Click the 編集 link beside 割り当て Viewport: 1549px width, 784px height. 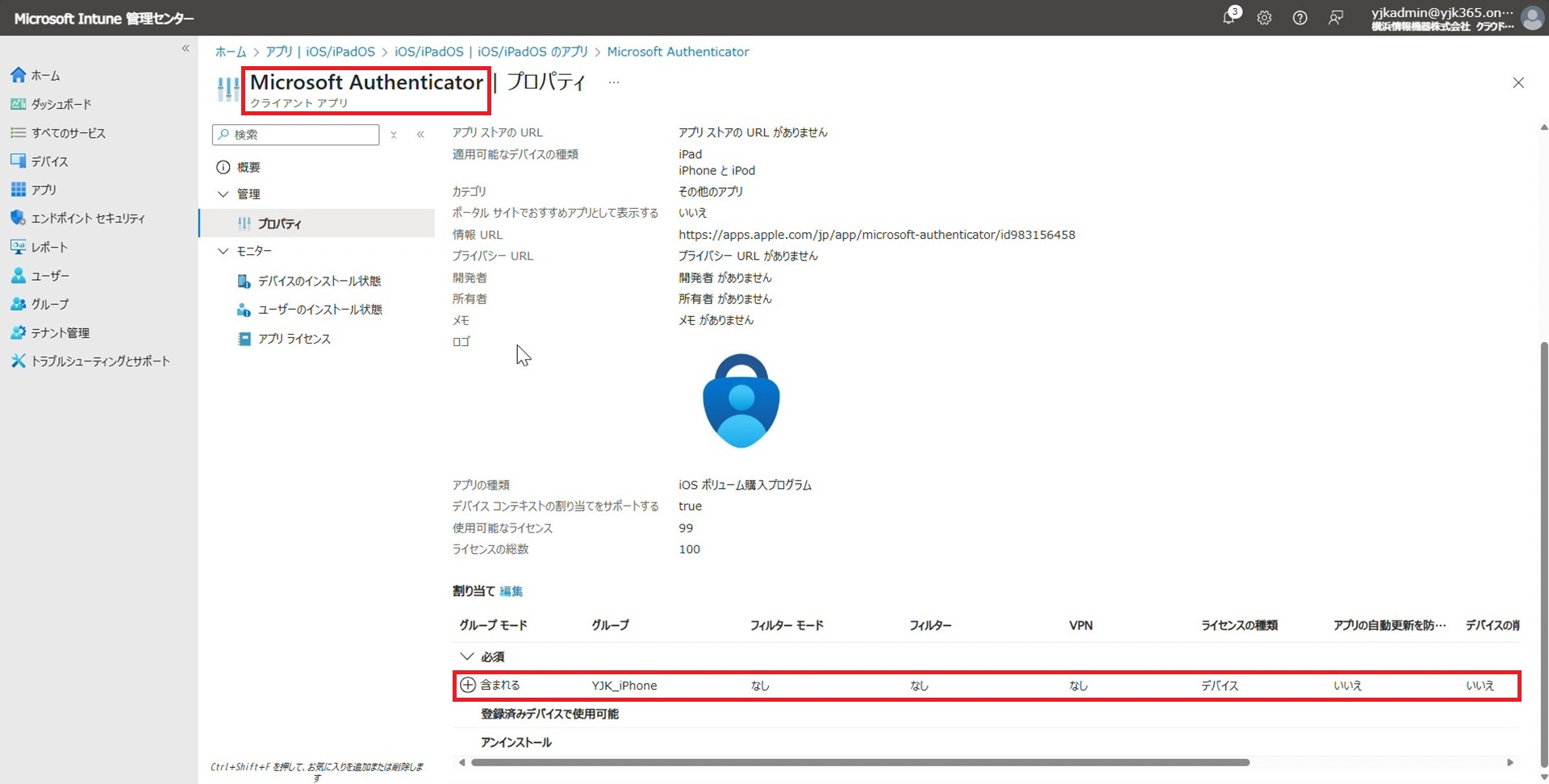[511, 591]
